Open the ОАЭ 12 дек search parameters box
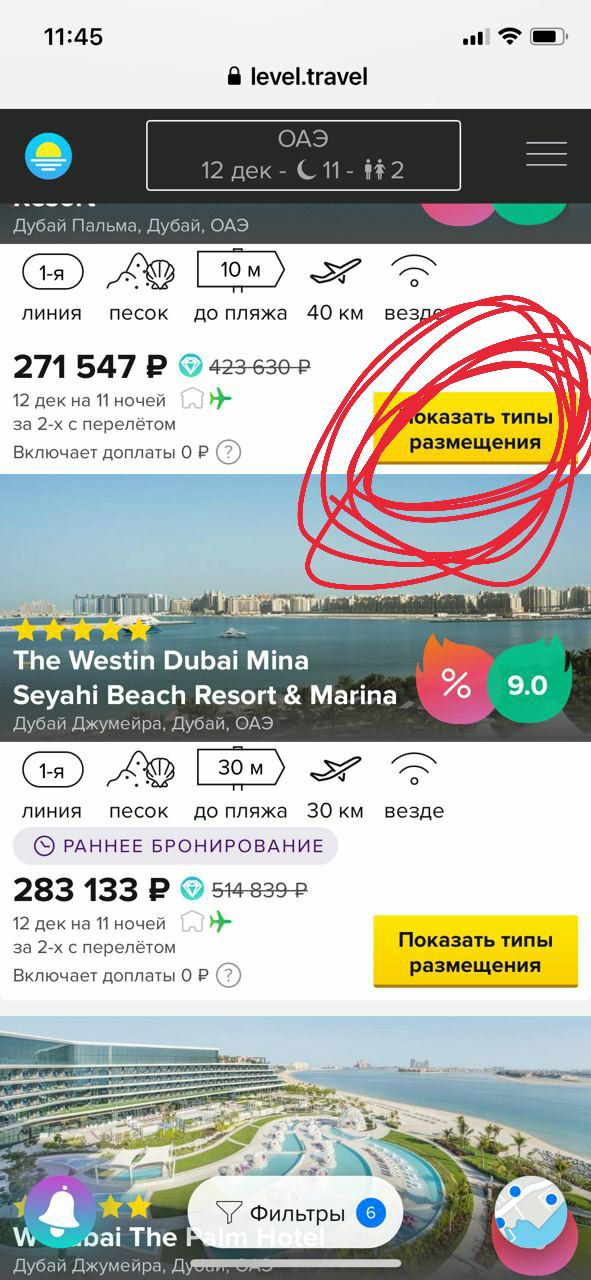 point(303,155)
